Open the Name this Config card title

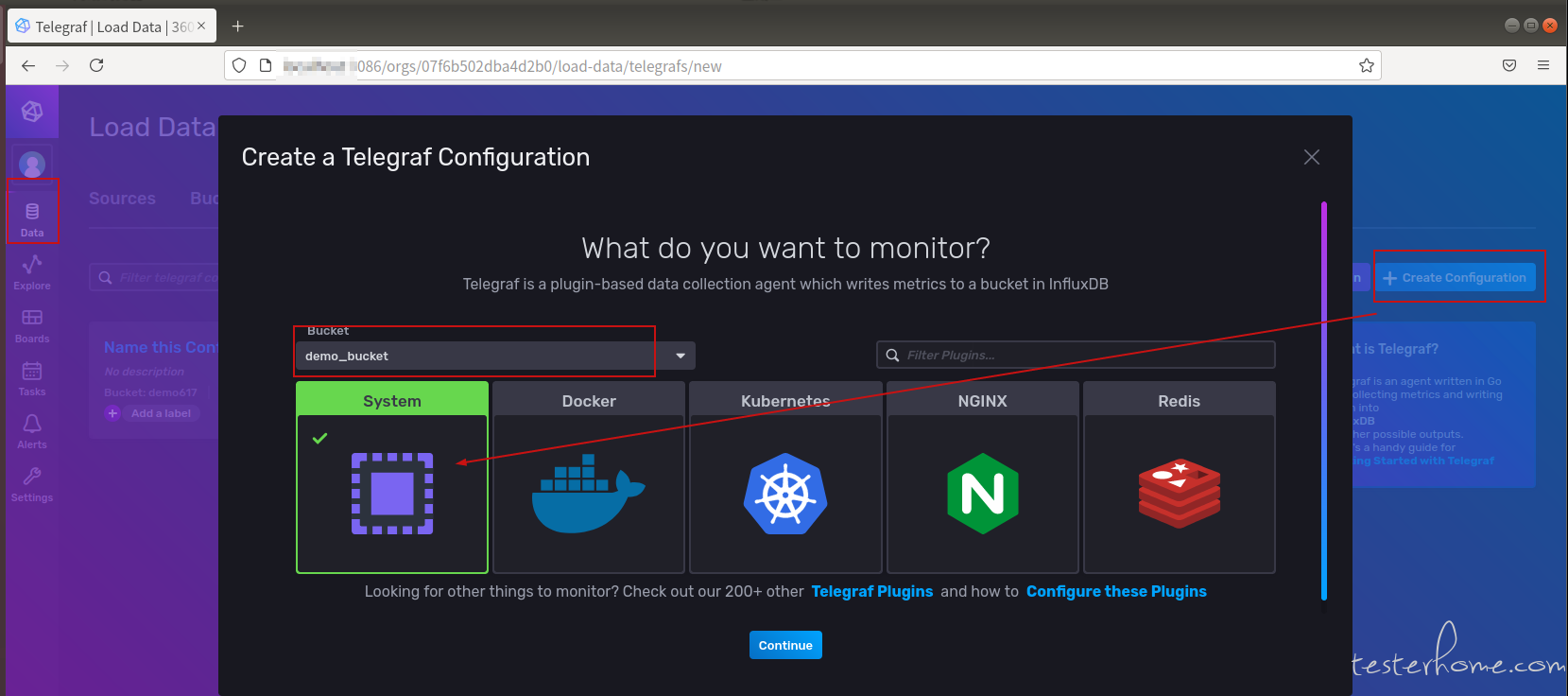coord(161,347)
